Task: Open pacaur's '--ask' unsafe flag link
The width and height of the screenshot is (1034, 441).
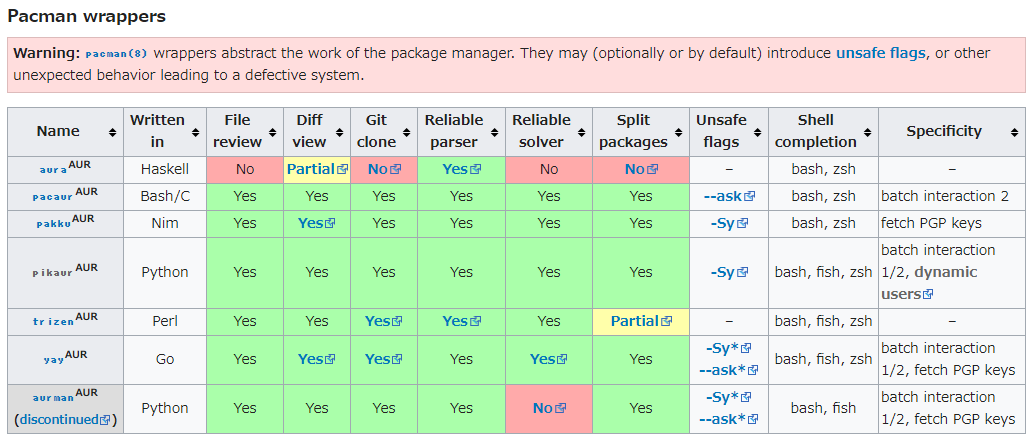Action: point(729,196)
